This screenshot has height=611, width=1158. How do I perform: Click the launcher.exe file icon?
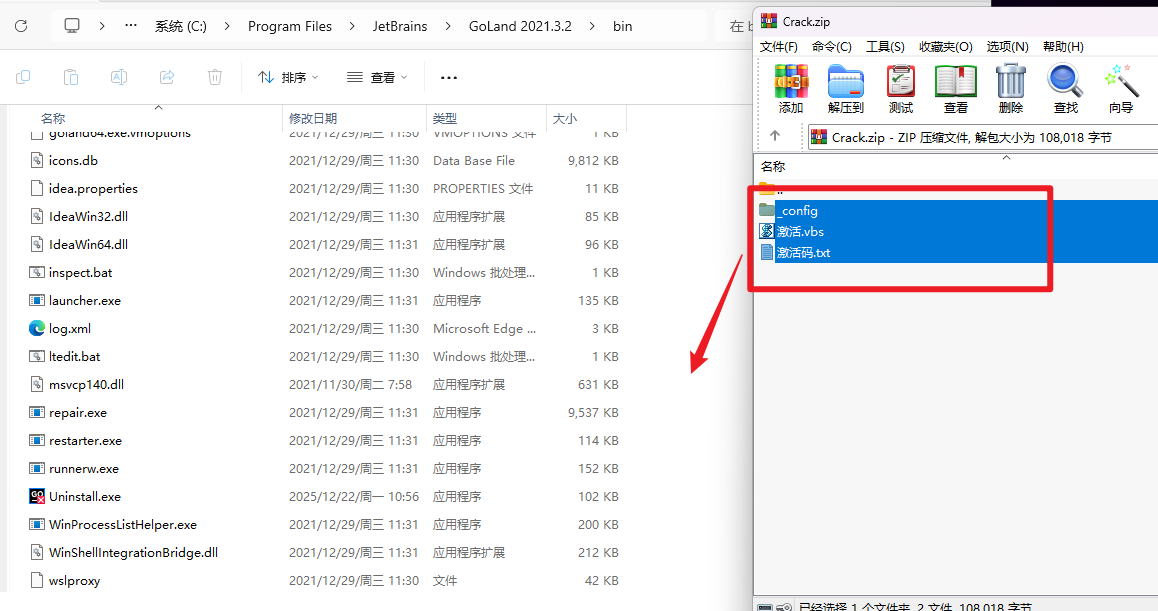point(37,300)
